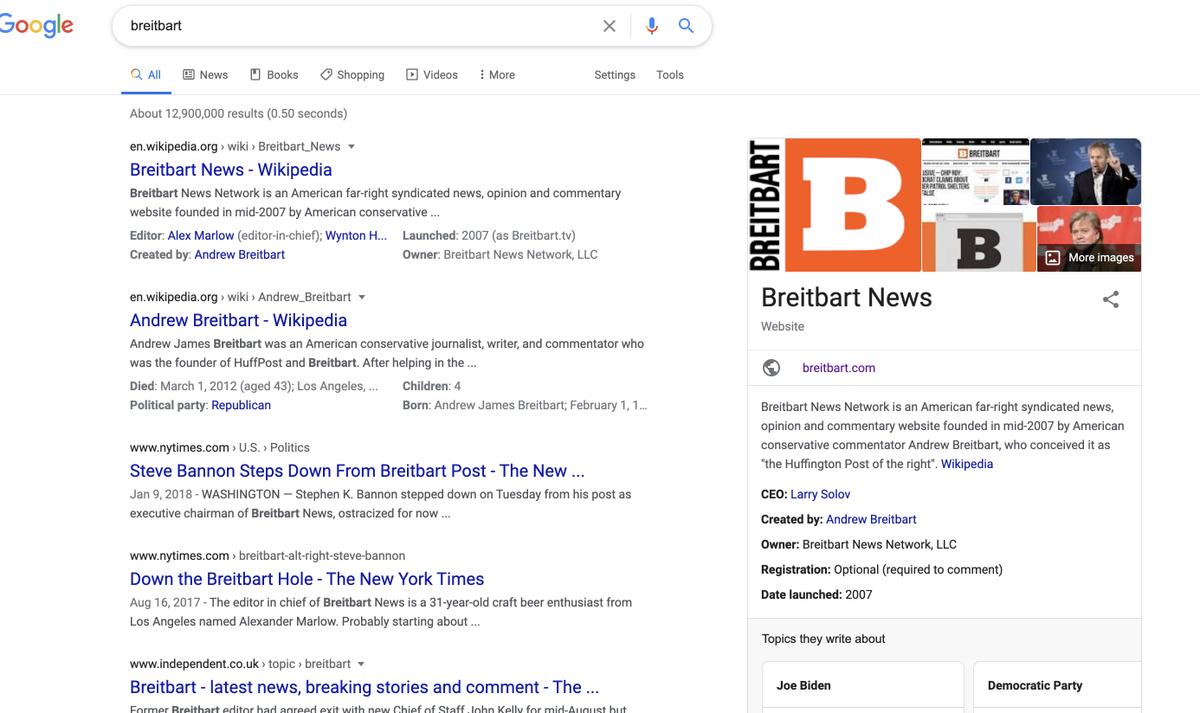Image resolution: width=1200 pixels, height=713 pixels.
Task: Follow the Republican political party link
Action: point(241,405)
